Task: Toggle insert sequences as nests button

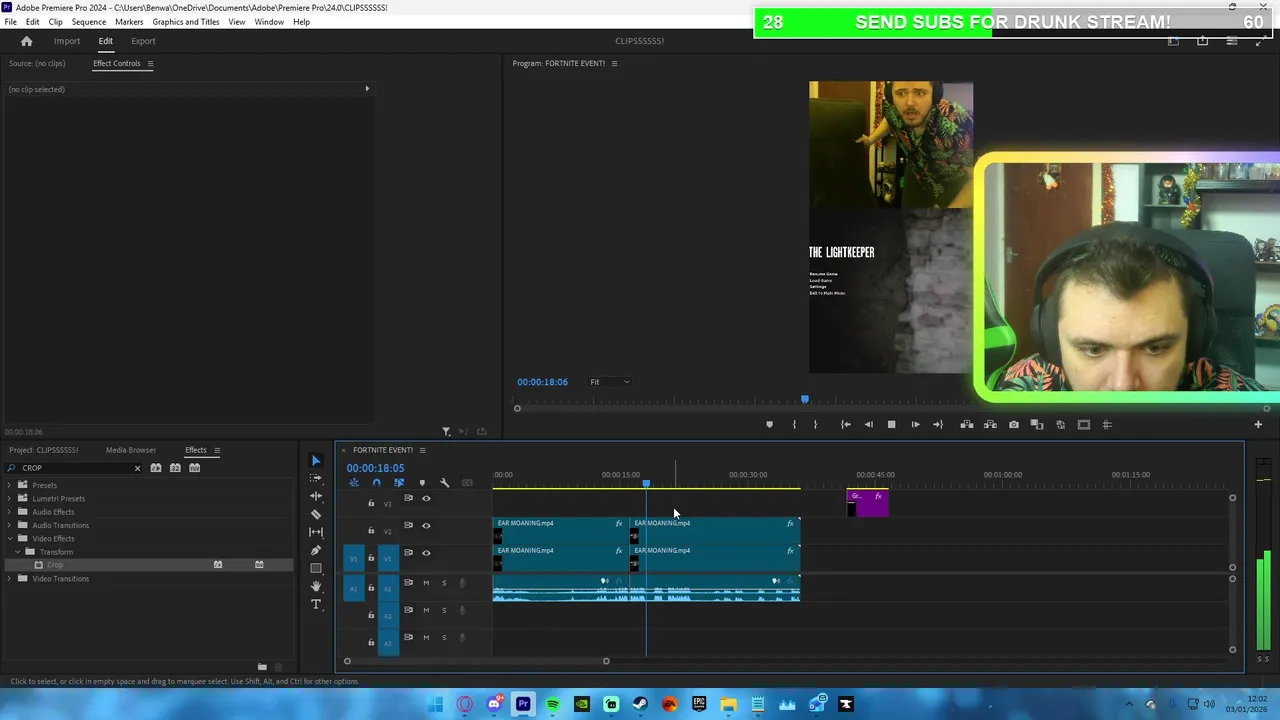Action: (353, 483)
